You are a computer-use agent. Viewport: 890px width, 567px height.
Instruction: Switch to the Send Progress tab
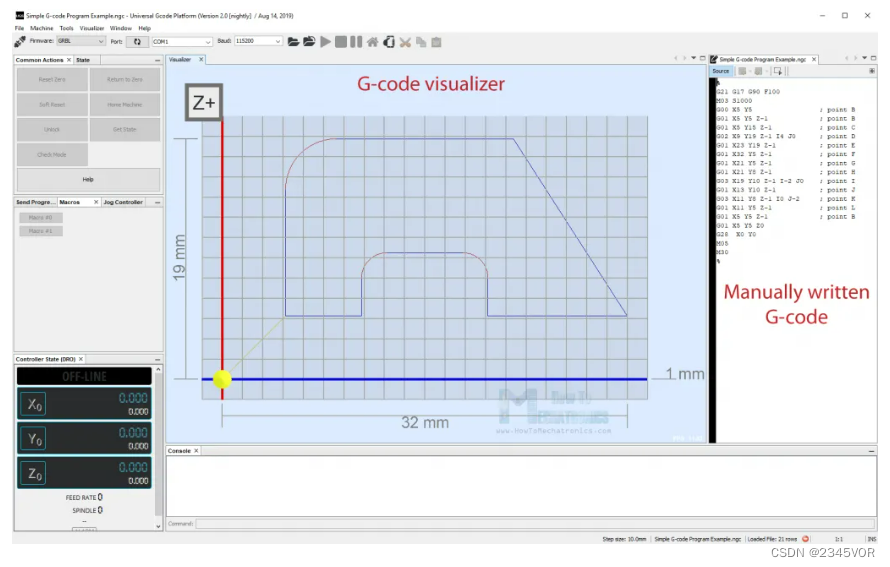click(35, 202)
